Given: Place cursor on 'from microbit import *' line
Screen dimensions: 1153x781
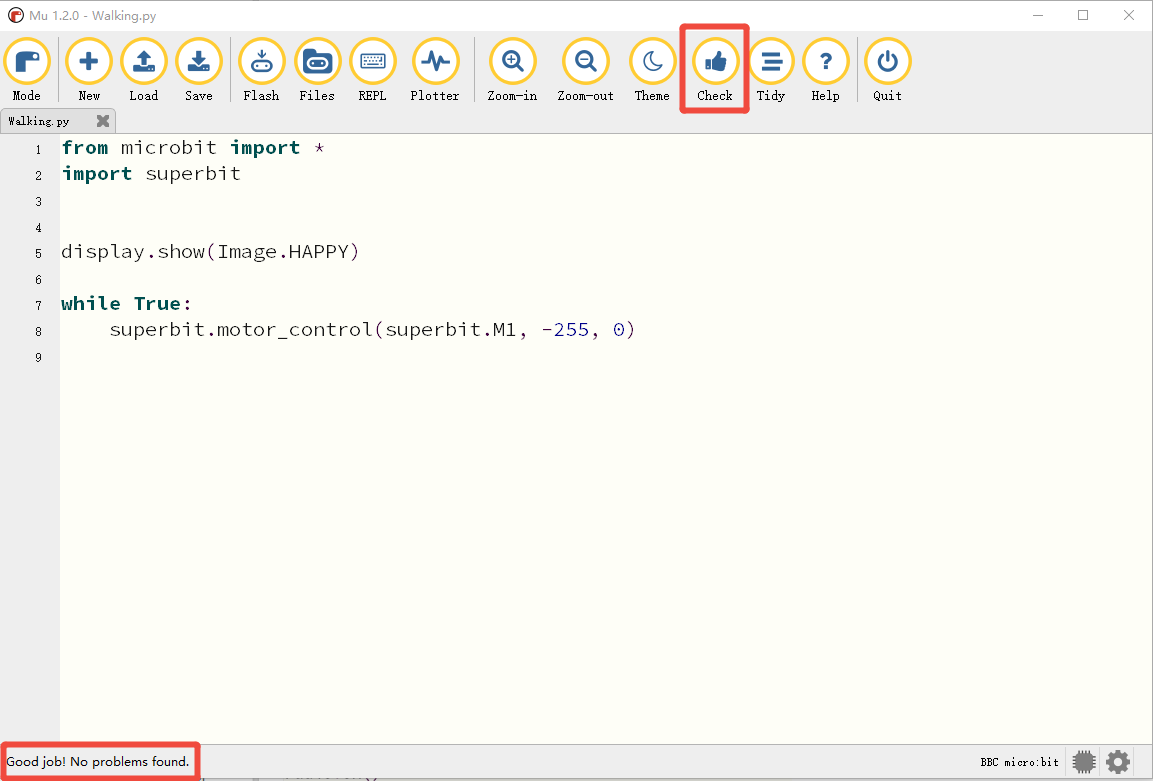Looking at the screenshot, I should pyautogui.click(x=193, y=148).
